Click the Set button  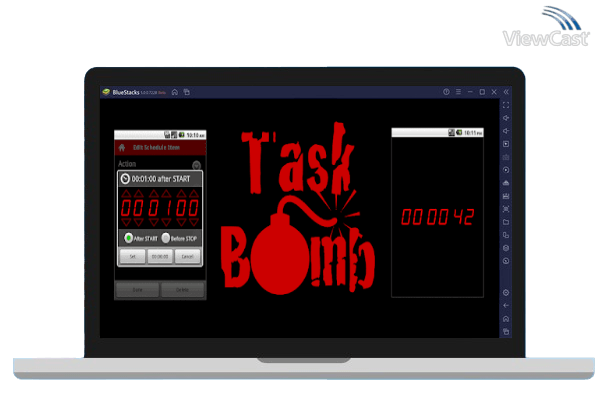pyautogui.click(x=132, y=256)
